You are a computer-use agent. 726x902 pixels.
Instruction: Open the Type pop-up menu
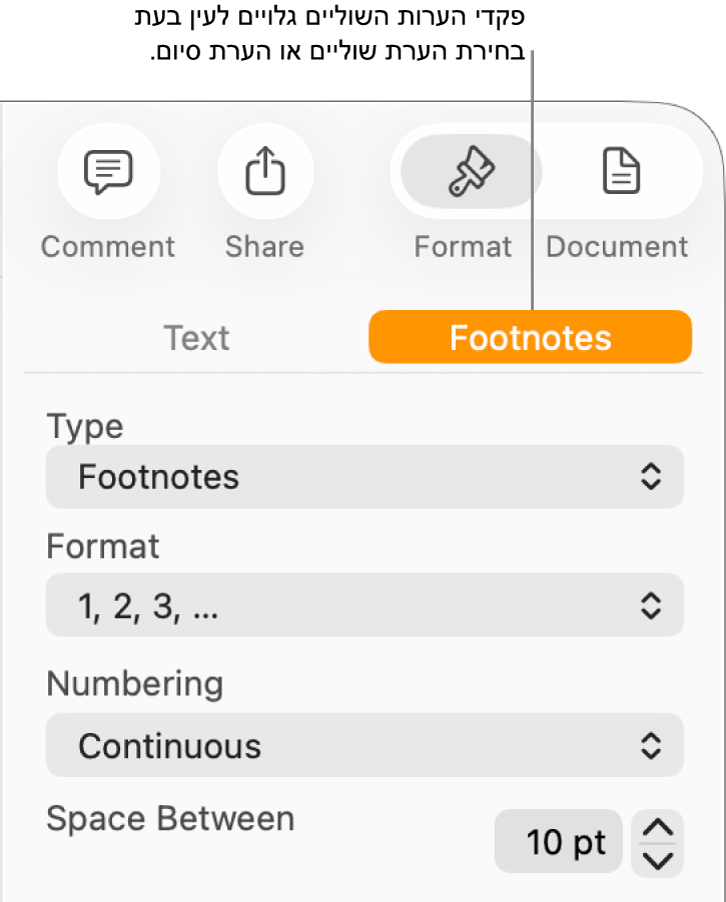364,477
